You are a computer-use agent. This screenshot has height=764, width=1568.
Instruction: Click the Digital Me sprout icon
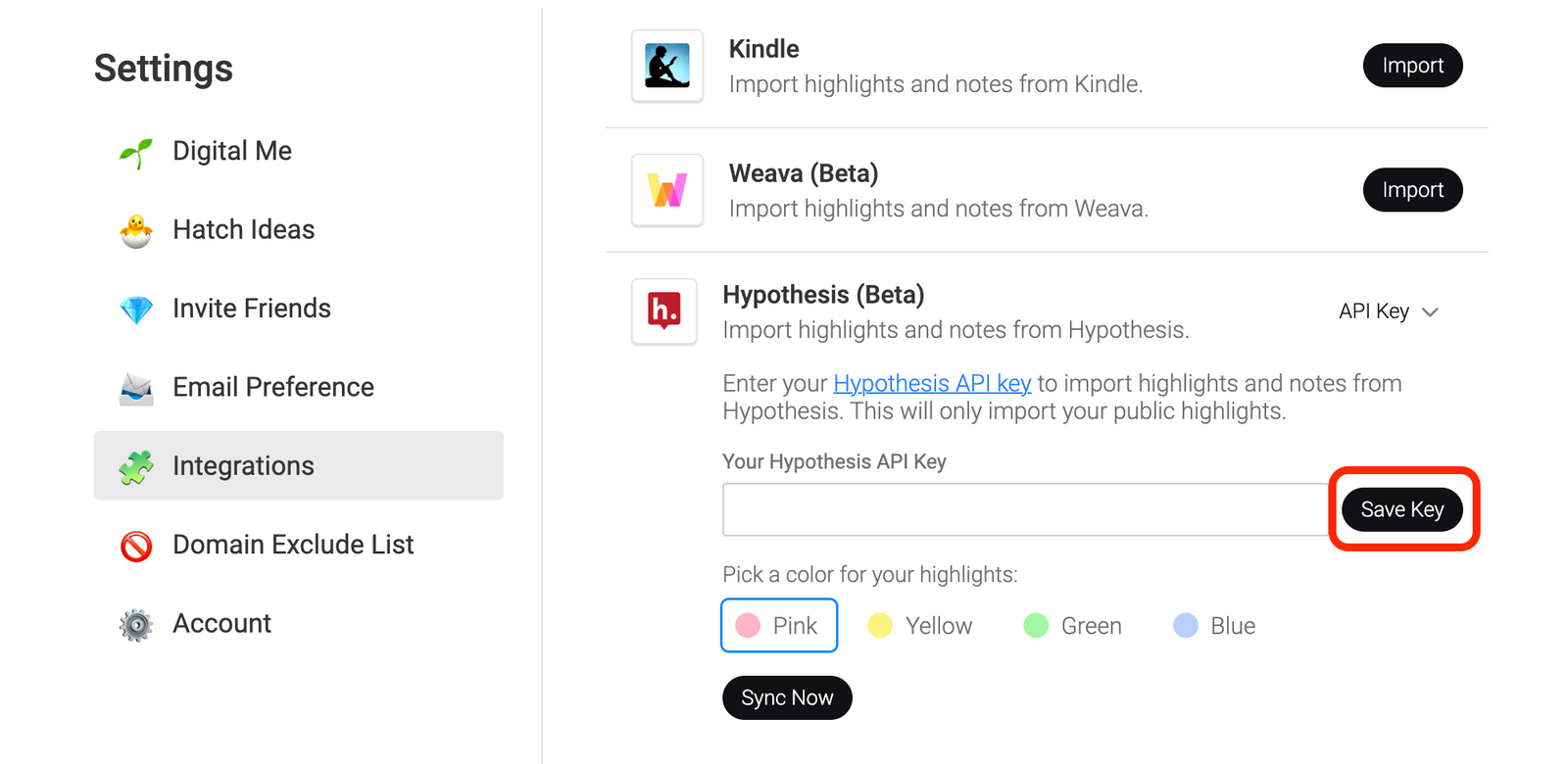pyautogui.click(x=136, y=152)
